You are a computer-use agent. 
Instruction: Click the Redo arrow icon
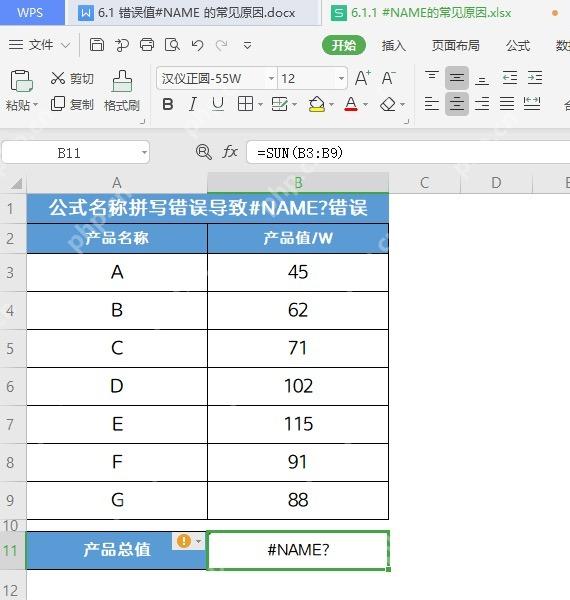(x=222, y=45)
